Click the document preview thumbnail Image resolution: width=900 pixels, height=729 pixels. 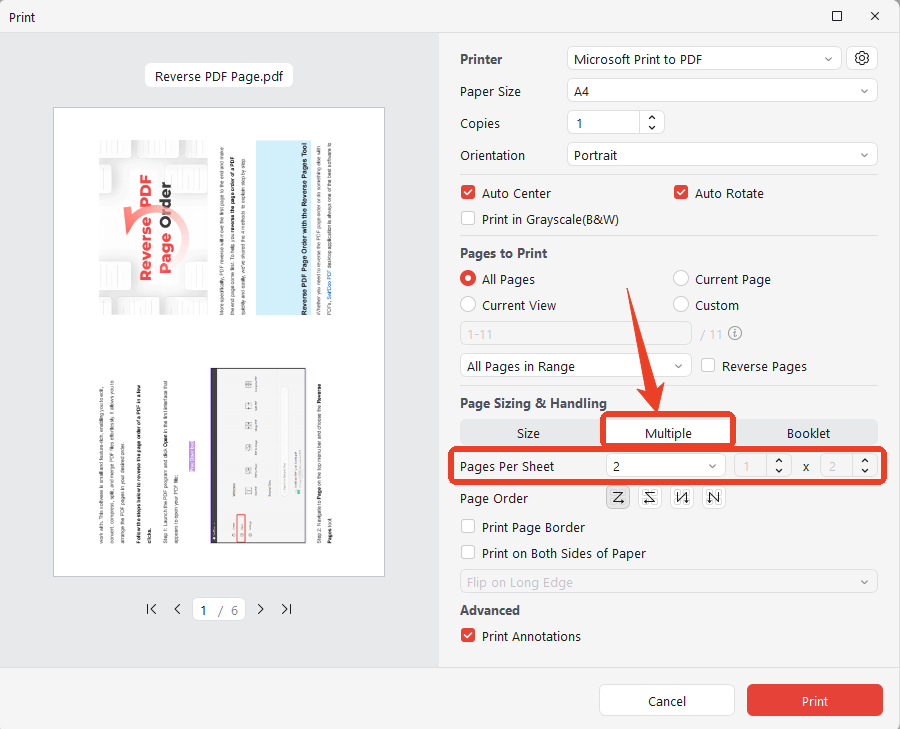pos(219,342)
